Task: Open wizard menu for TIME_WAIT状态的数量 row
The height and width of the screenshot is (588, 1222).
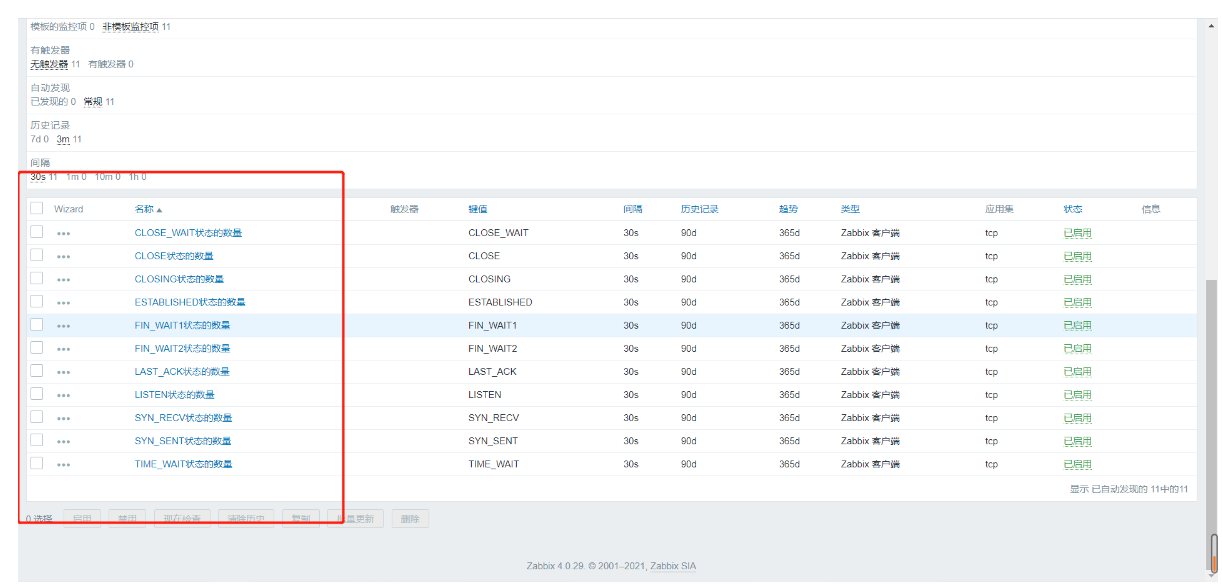Action: pos(63,464)
